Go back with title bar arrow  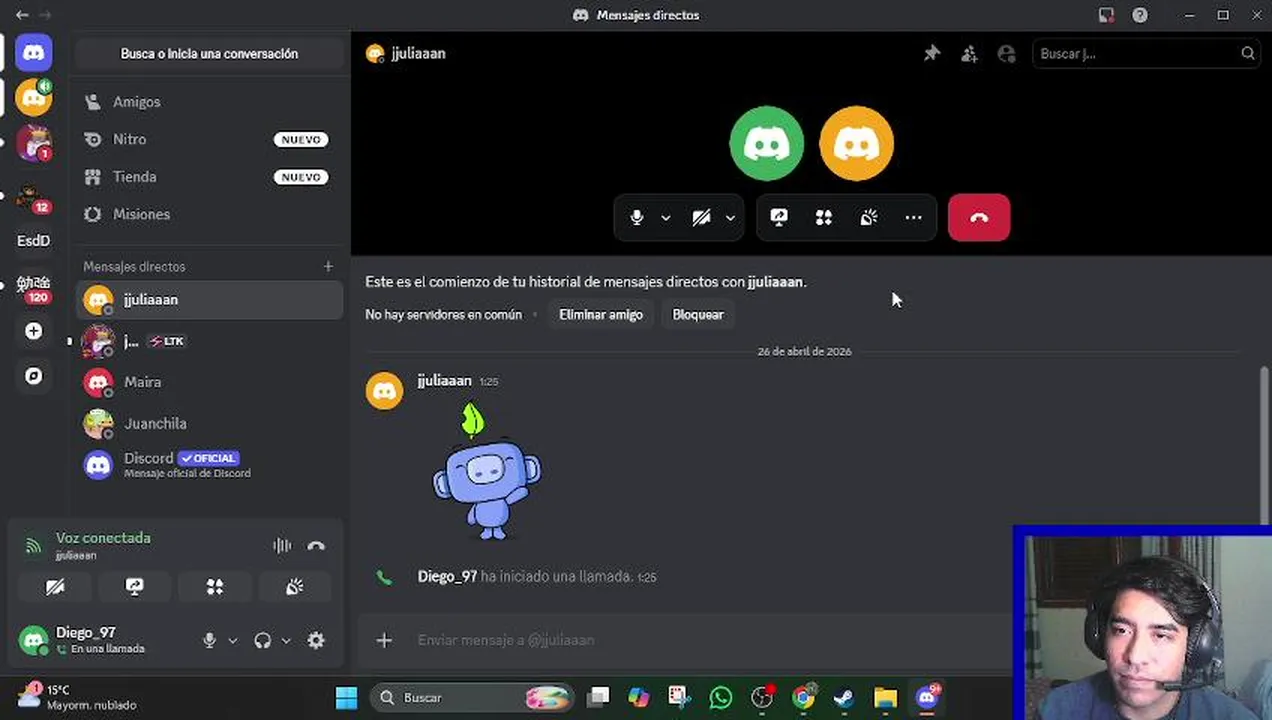pyautogui.click(x=22, y=15)
